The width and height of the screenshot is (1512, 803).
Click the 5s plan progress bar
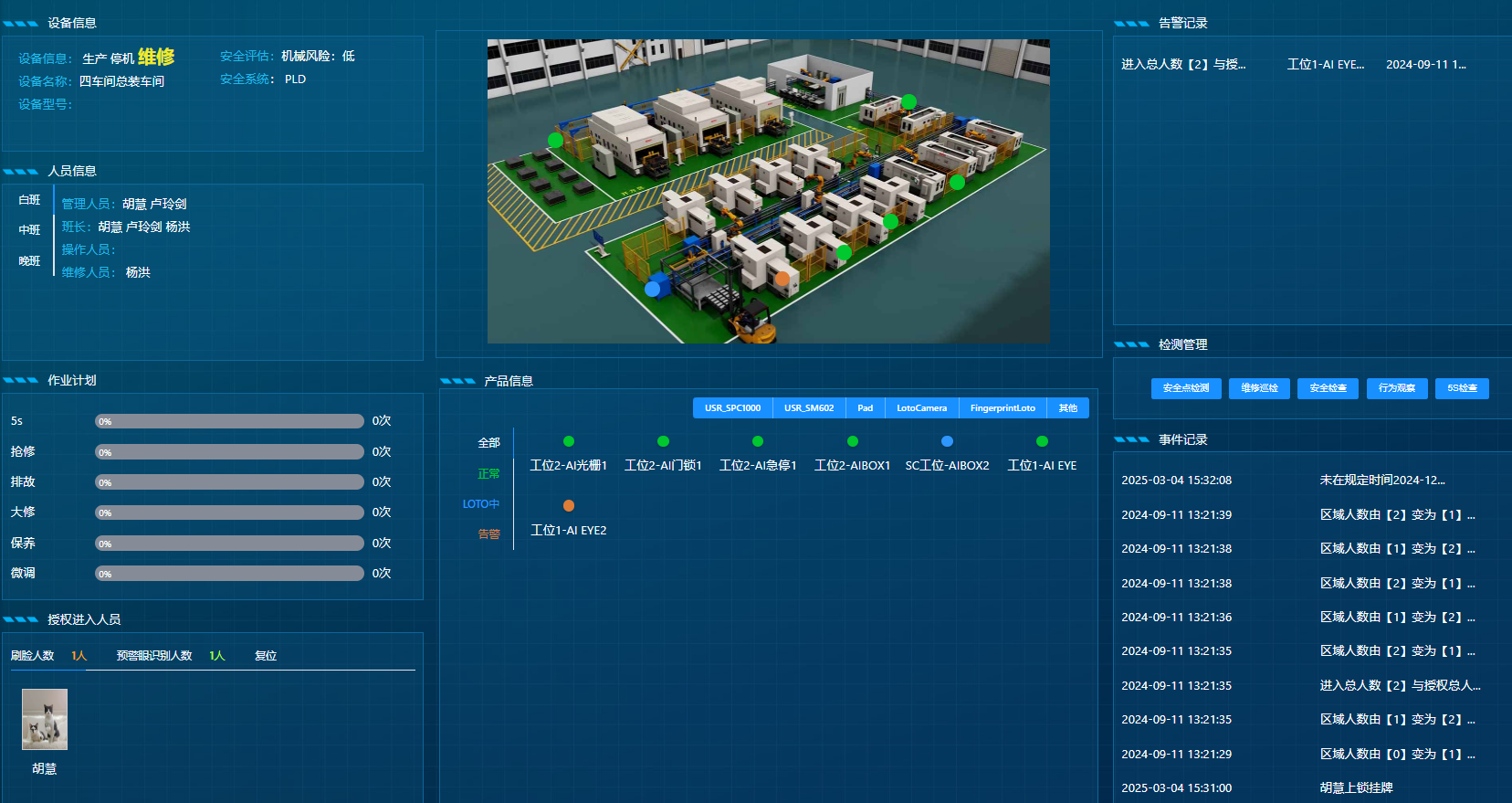pyautogui.click(x=229, y=421)
